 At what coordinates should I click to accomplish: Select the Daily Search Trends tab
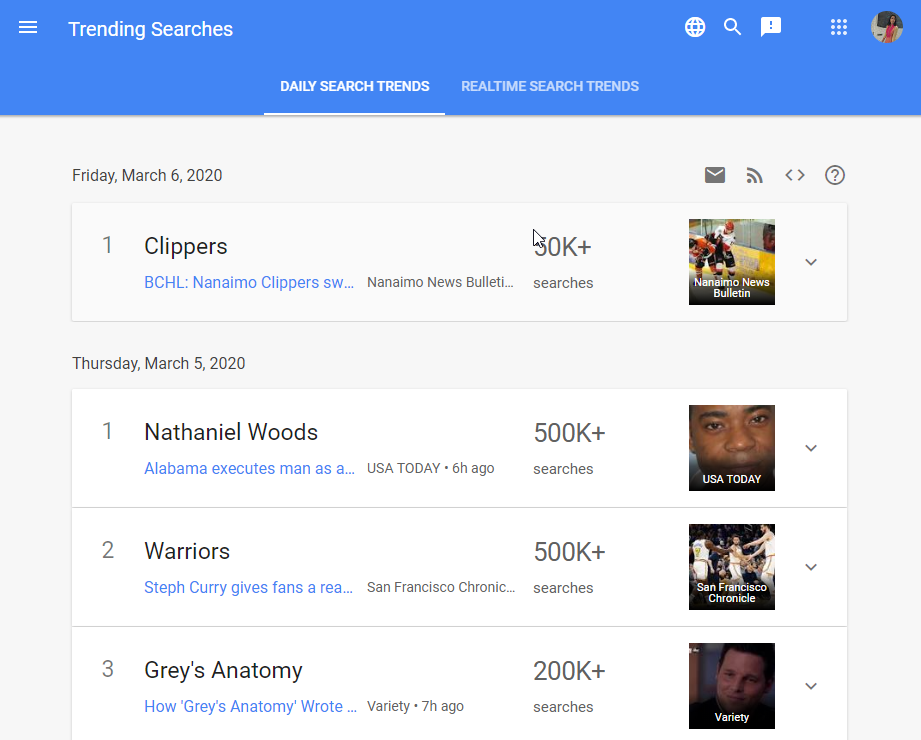click(354, 87)
